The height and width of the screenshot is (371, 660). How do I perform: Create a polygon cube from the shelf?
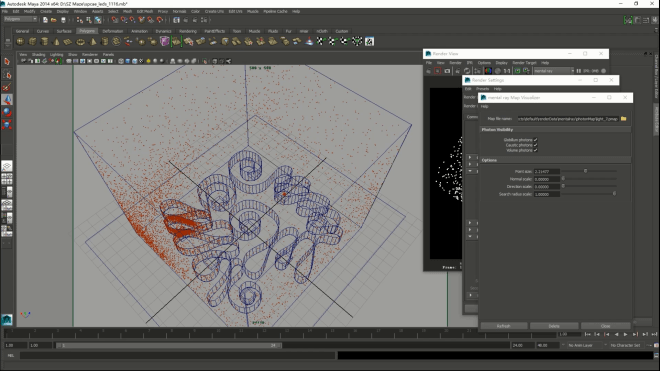tap(32, 41)
